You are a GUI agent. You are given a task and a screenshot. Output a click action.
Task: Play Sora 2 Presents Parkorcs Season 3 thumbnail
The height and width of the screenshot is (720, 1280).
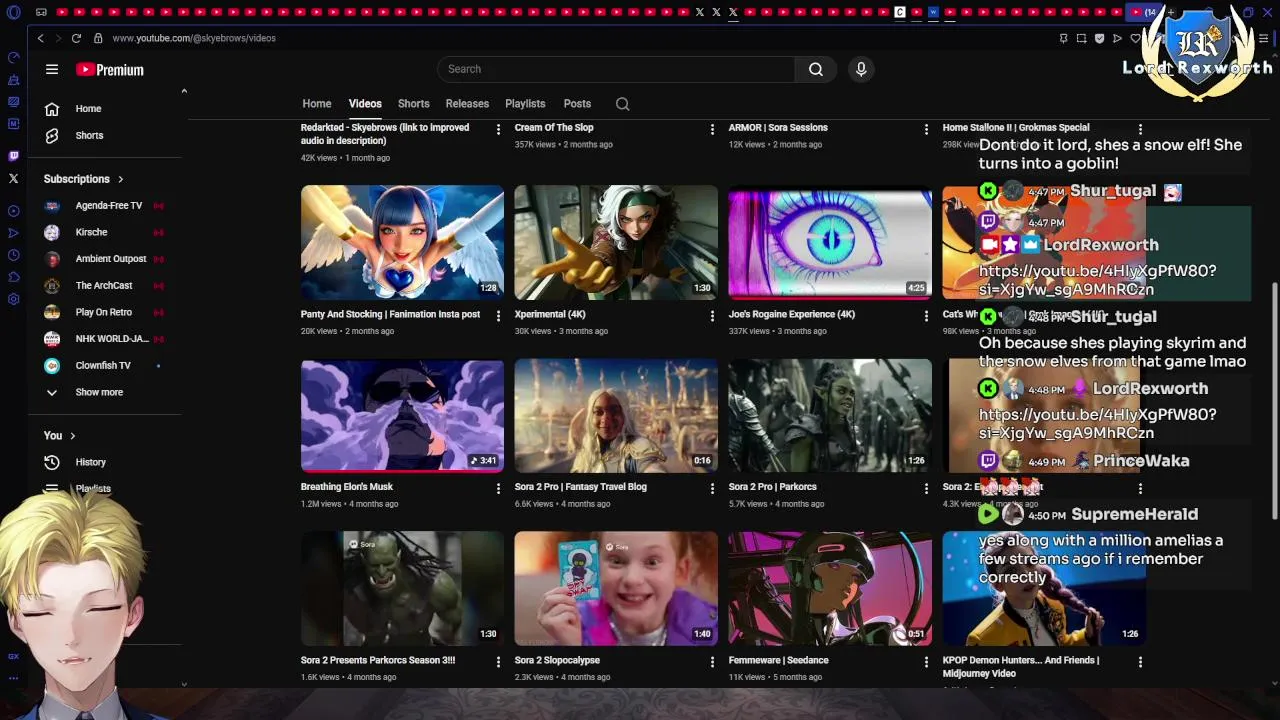[x=402, y=588]
